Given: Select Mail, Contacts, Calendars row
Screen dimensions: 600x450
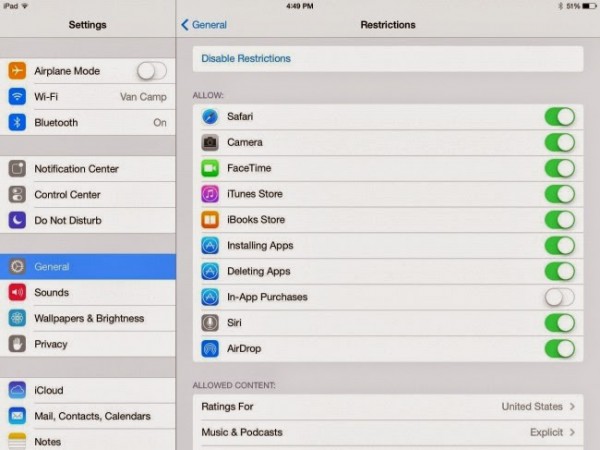Looking at the screenshot, I should point(88,416).
